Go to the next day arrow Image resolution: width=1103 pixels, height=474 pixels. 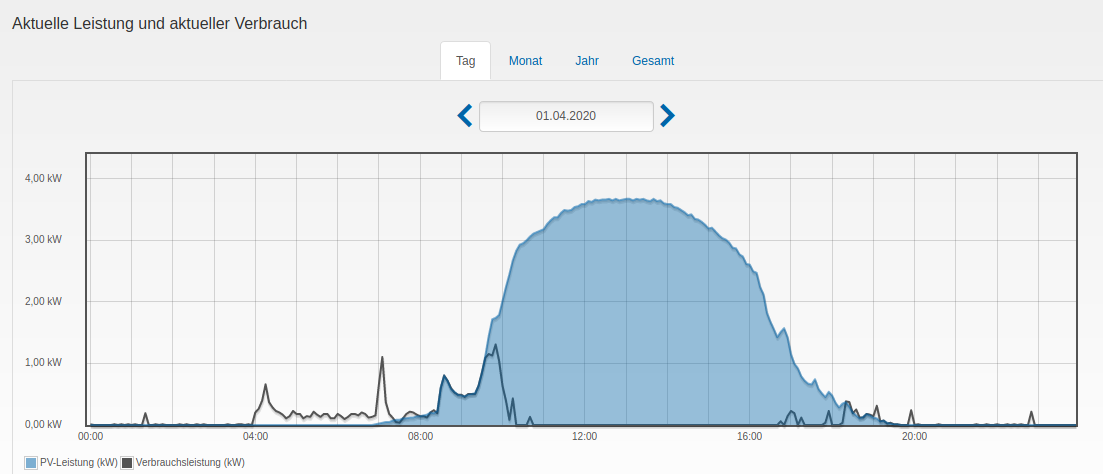[667, 115]
